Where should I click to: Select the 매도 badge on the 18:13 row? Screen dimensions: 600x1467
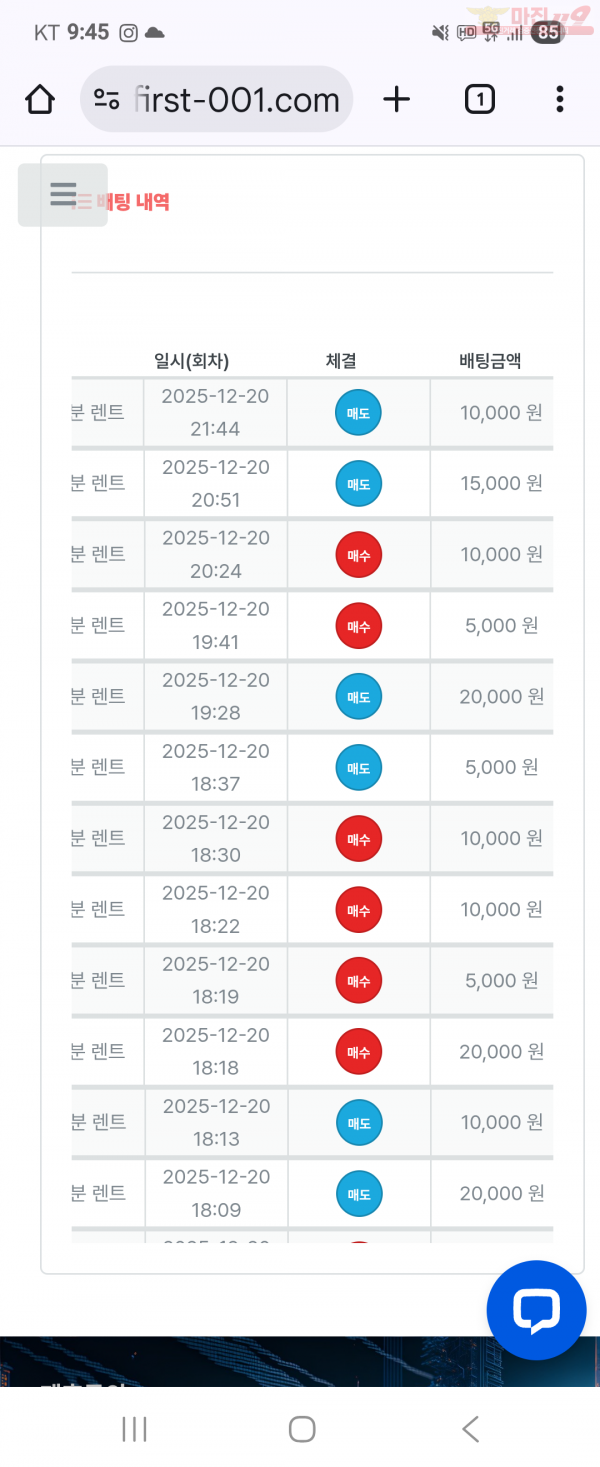click(359, 1122)
